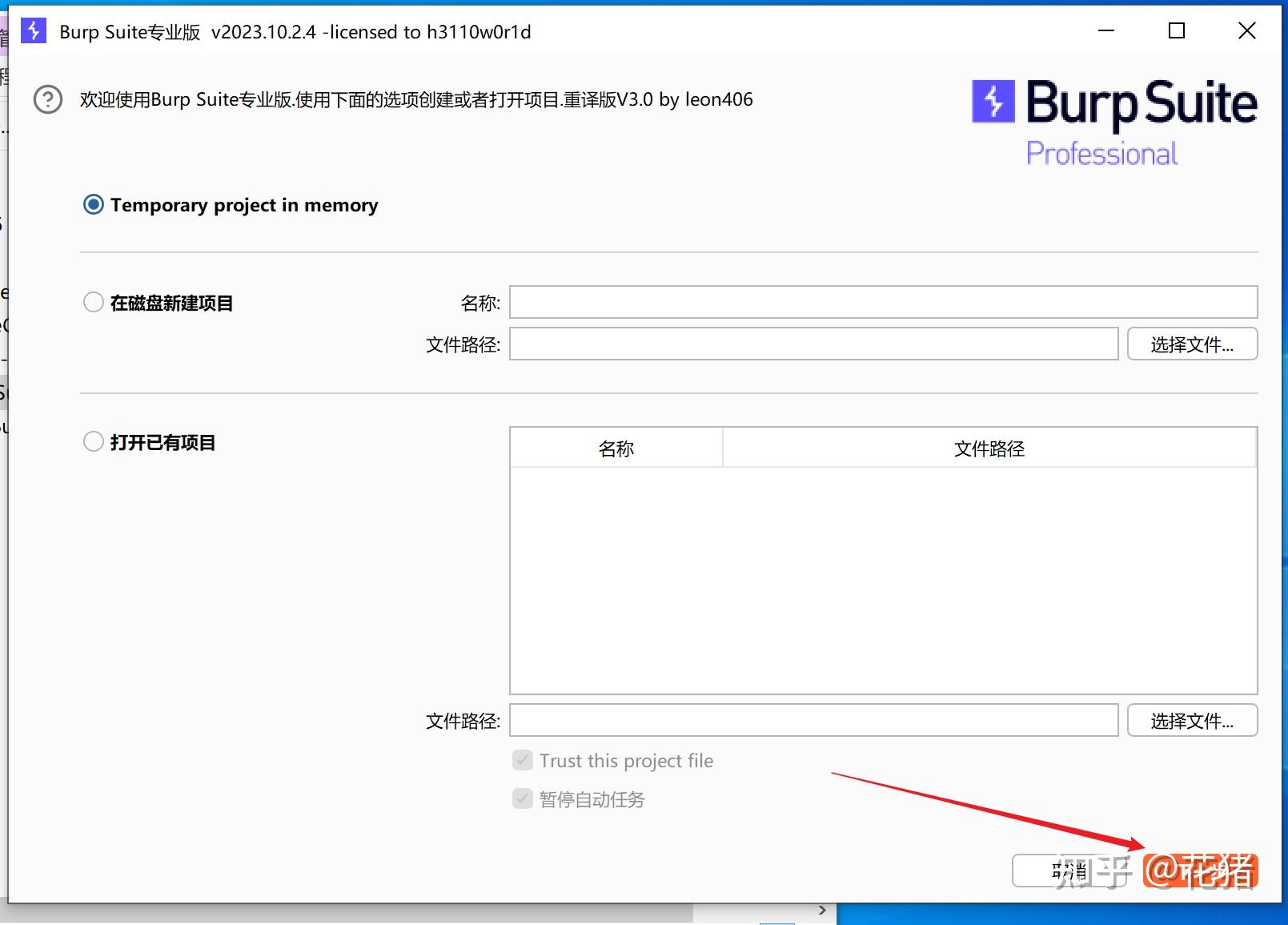Click 选择文件 button for existing project
1288x925 pixels.
click(1192, 720)
